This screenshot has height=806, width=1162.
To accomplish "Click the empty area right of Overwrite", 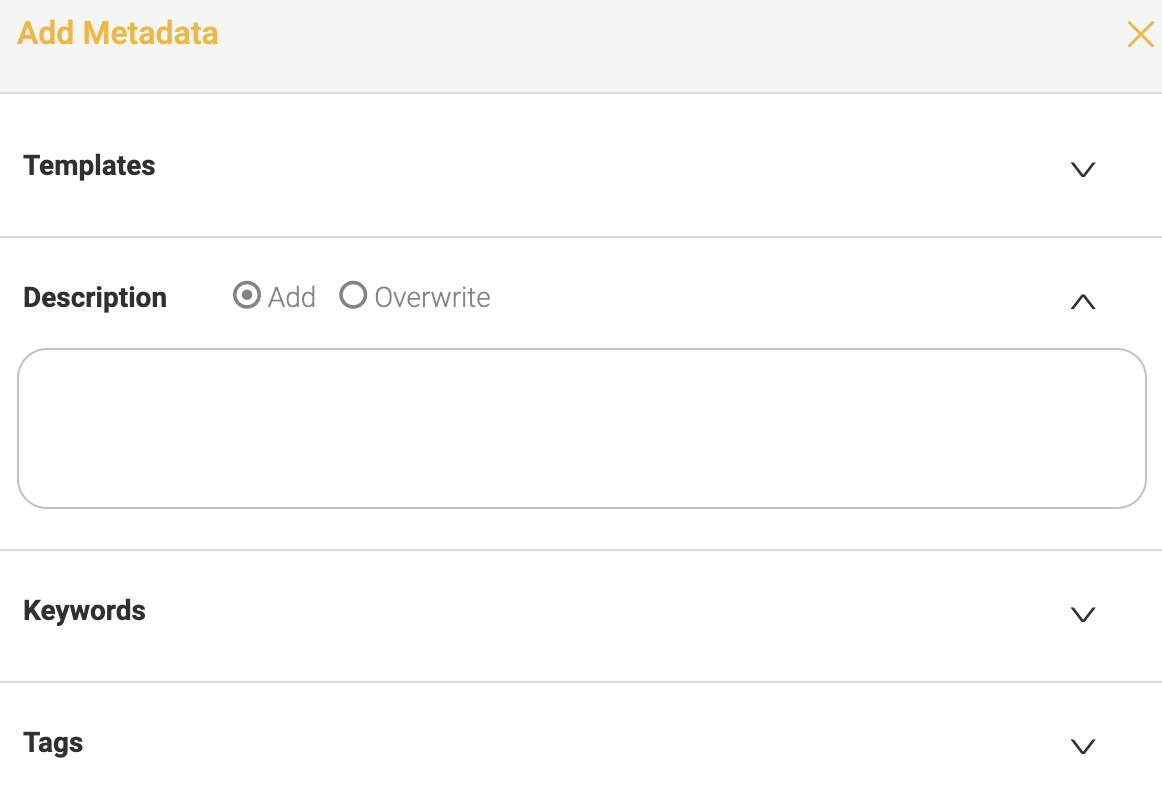I will (x=778, y=297).
